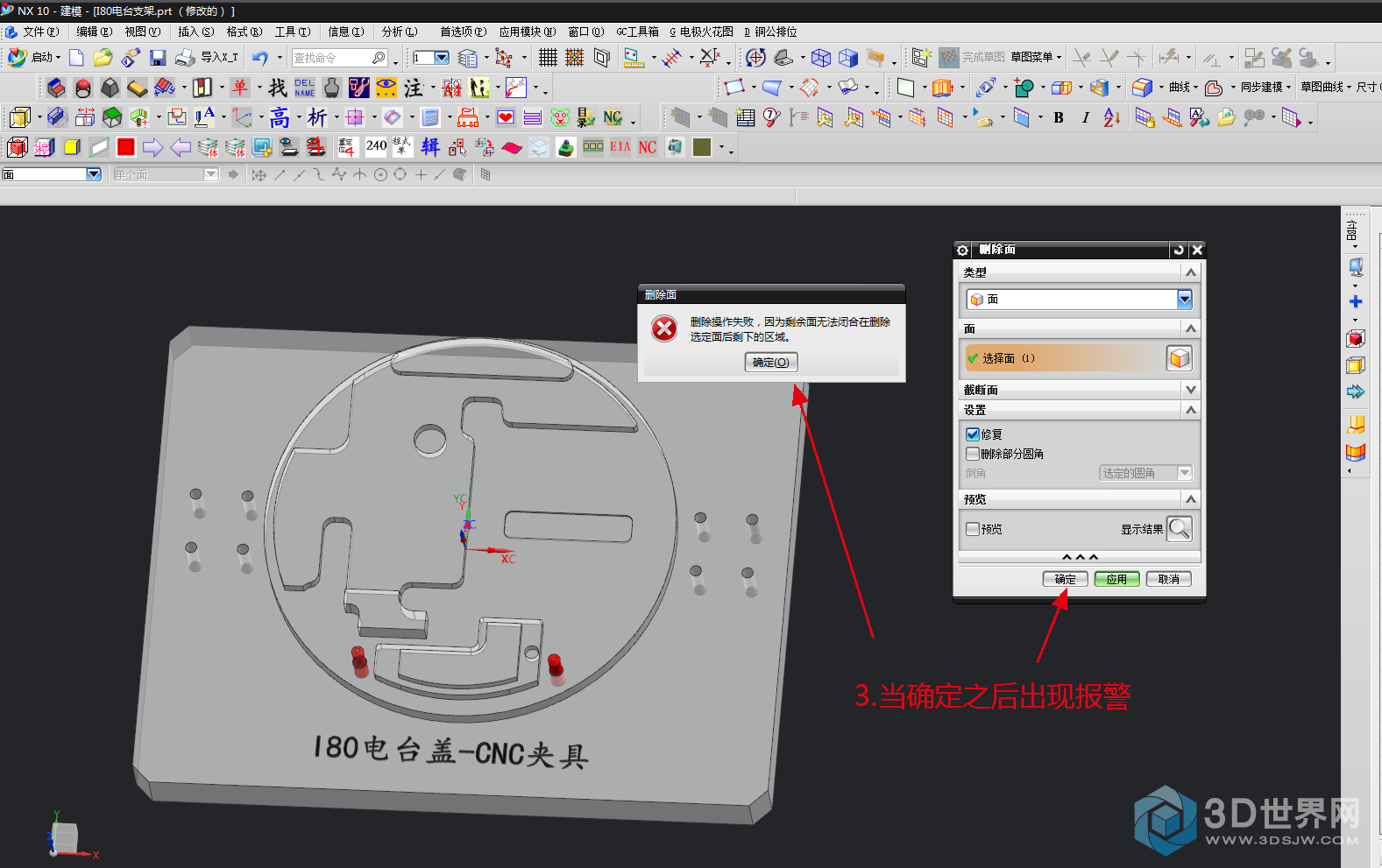Click the green face cartoon icon
Image resolution: width=1382 pixels, height=868 pixels.
point(560,117)
